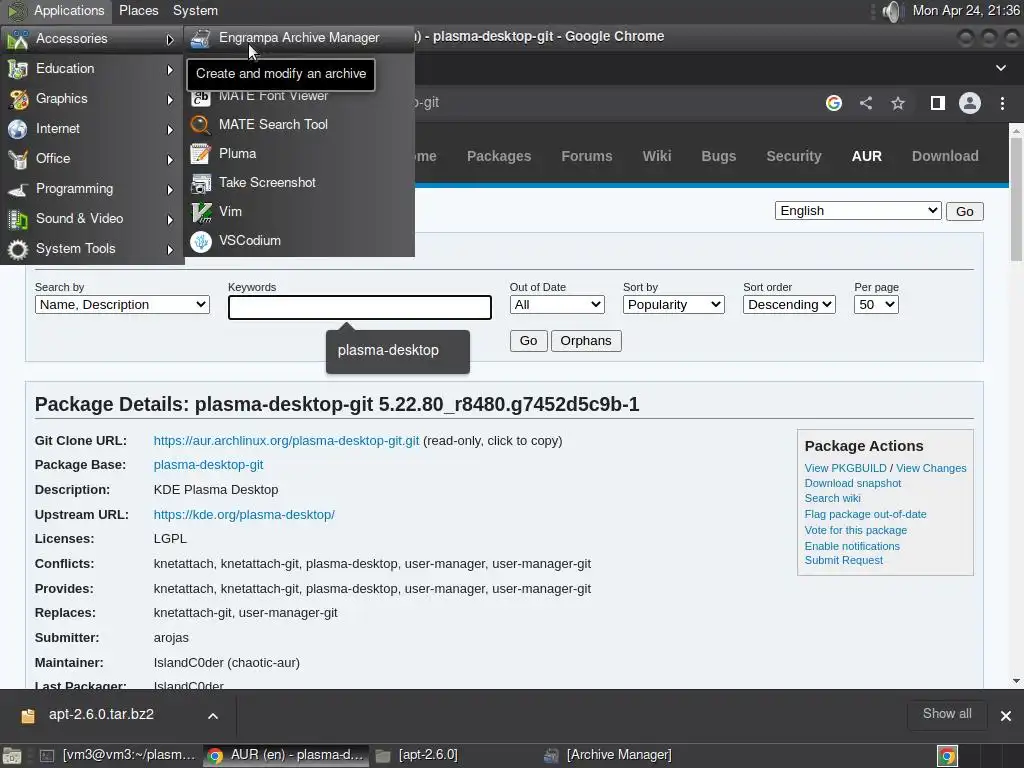Screen dimensions: 1024x768
Task: Open the Forums nav tab
Action: tap(586, 156)
